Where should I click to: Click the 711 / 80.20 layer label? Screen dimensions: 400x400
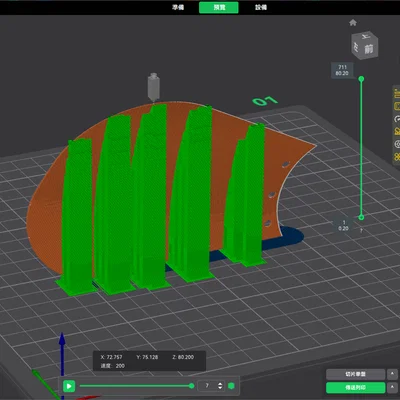(342, 70)
